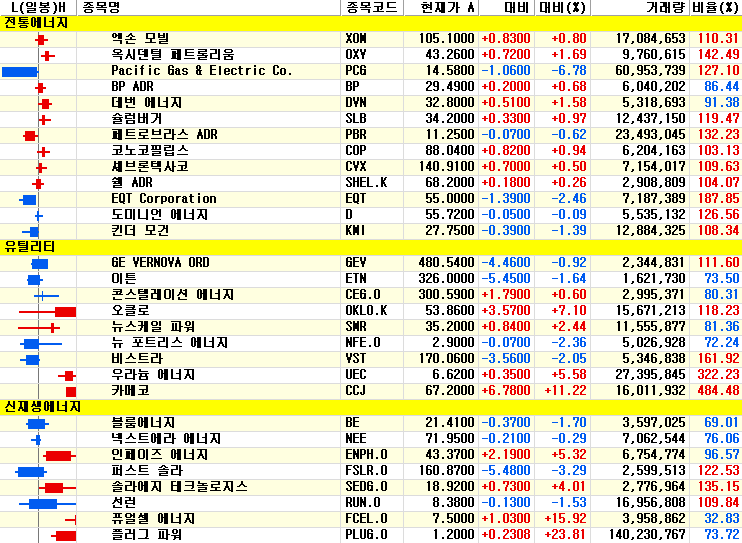Click the ratio value 484.48
742x543 pixels.
pos(718,391)
